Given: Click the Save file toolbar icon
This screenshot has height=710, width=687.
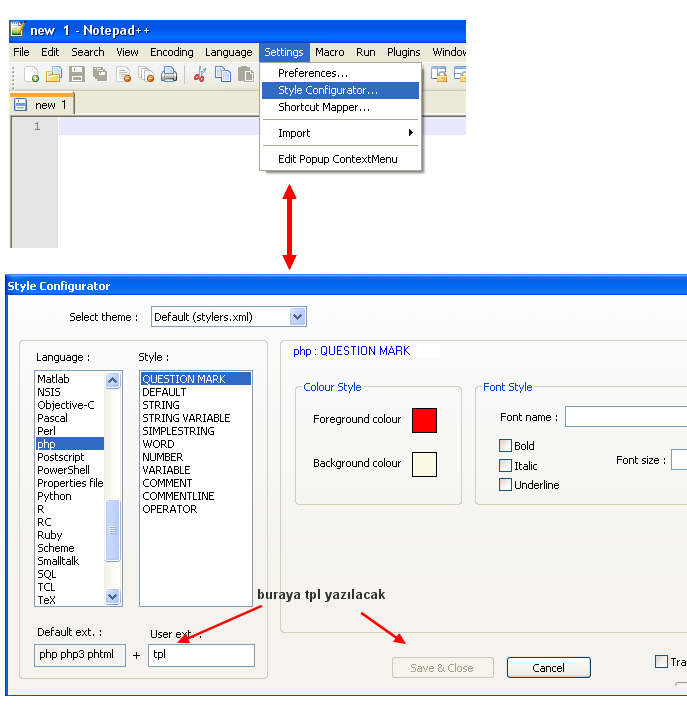Looking at the screenshot, I should point(77,74).
